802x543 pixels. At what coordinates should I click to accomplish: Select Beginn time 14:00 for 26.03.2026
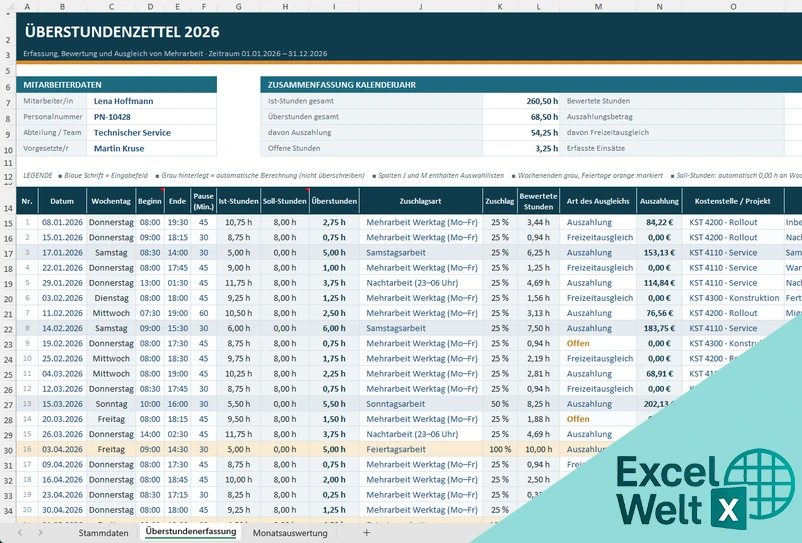(x=150, y=434)
